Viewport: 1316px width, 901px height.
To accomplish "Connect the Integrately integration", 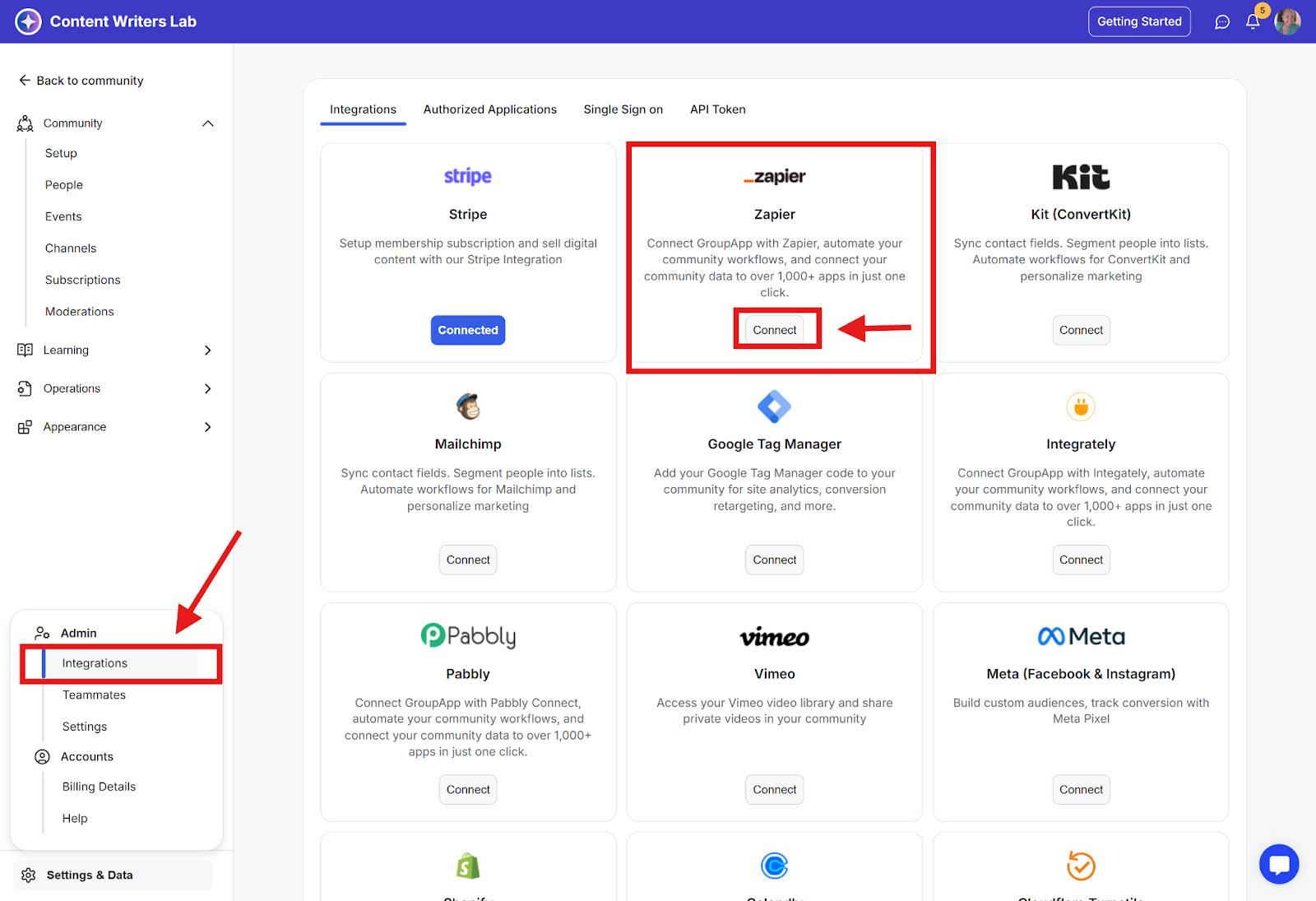I will coord(1081,560).
